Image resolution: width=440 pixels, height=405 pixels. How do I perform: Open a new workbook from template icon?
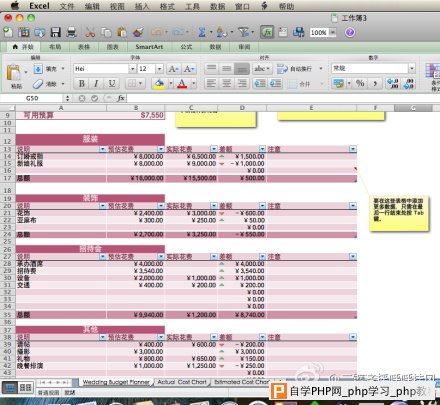coord(24,32)
